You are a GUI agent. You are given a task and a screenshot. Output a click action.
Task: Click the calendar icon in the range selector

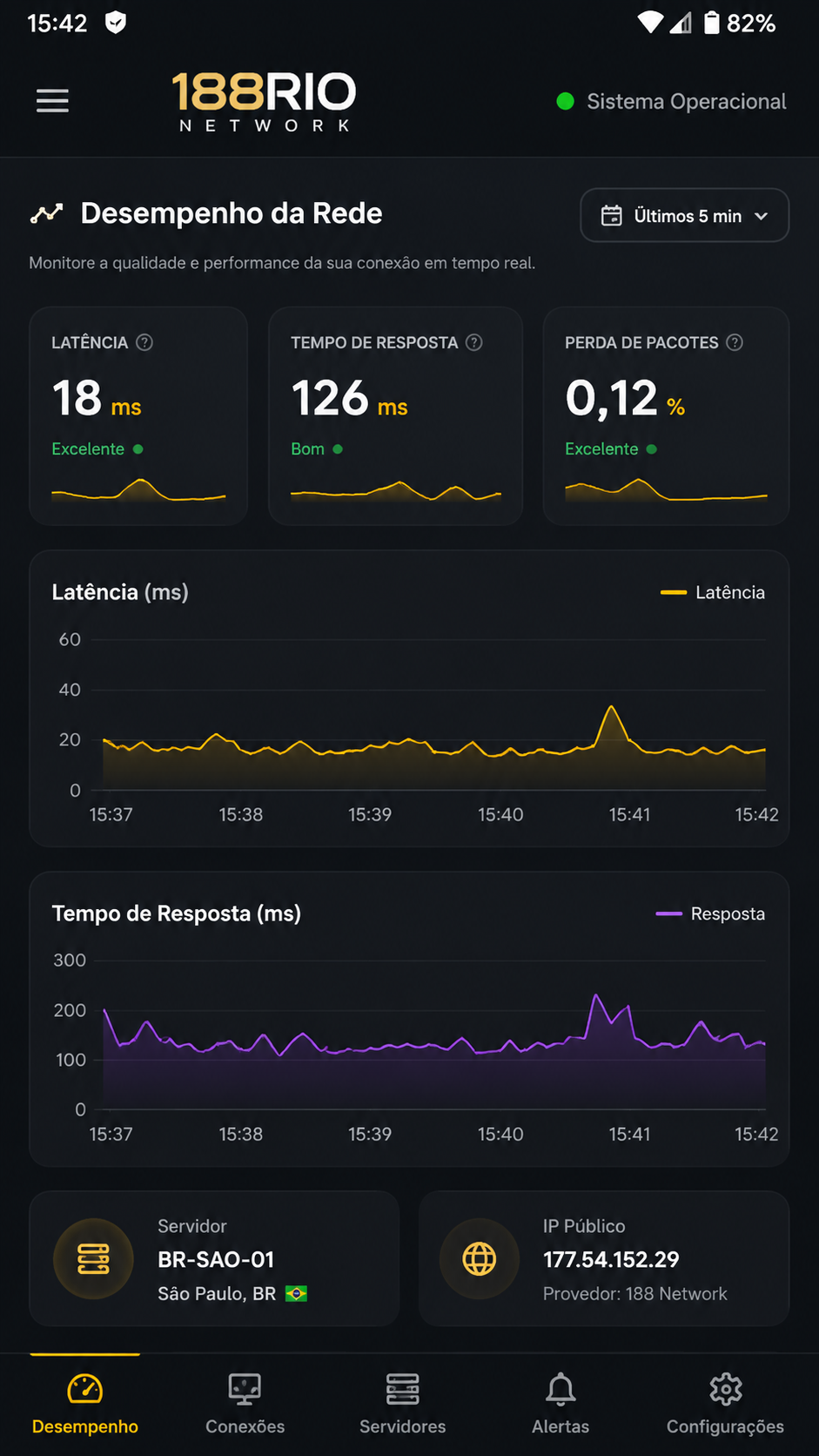[612, 216]
